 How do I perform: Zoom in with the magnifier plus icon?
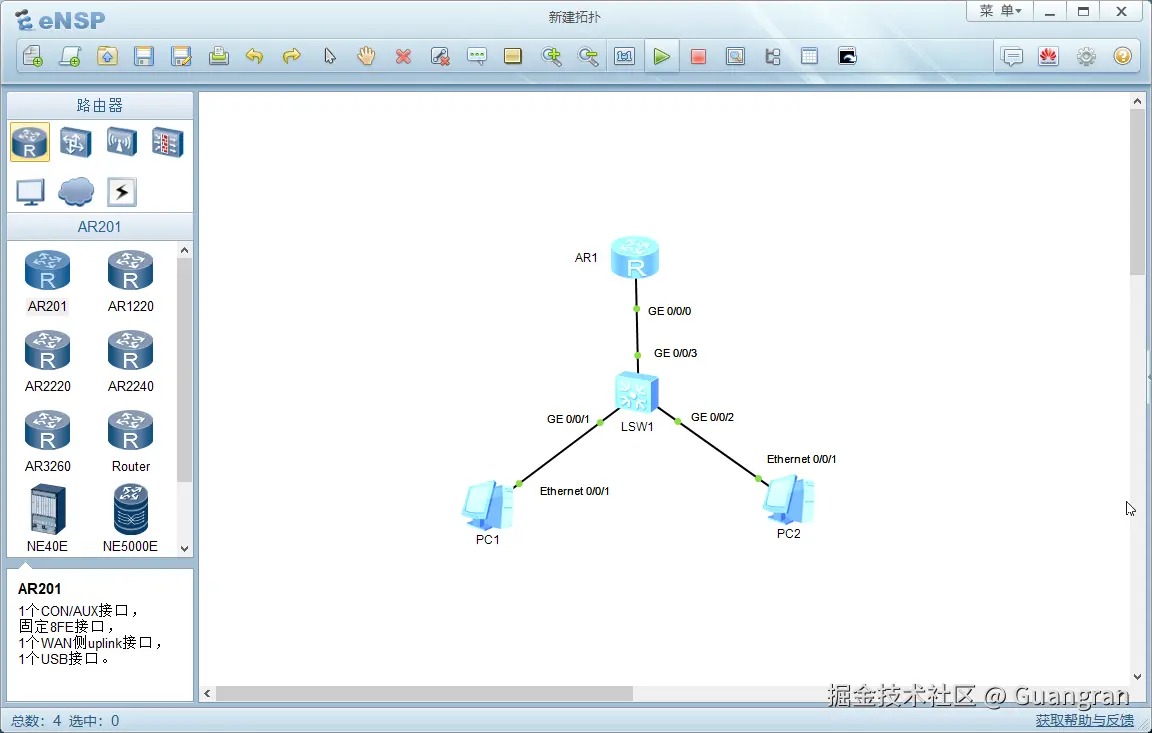(x=551, y=57)
